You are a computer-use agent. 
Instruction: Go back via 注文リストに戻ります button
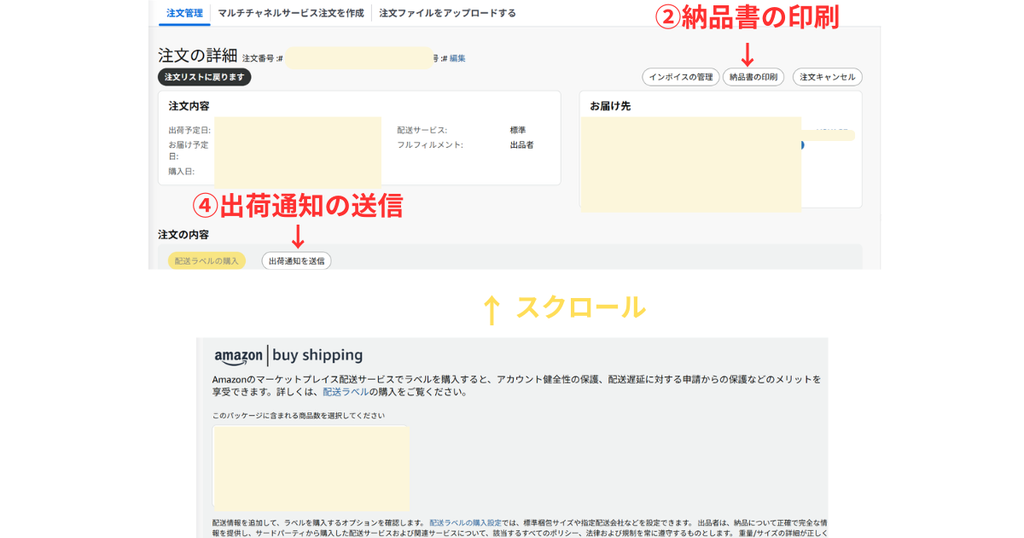[204, 77]
